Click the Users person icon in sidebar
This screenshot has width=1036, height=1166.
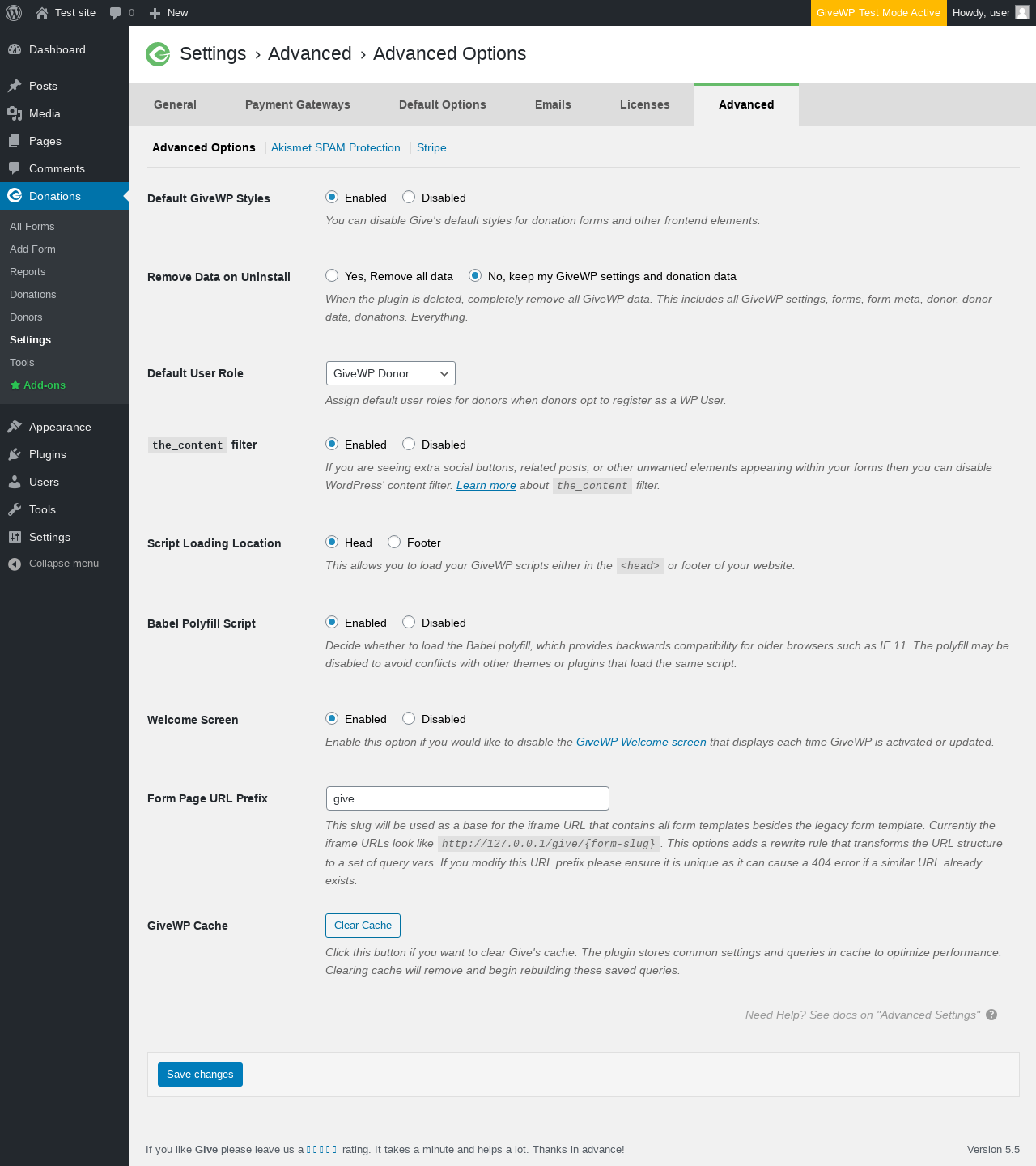pos(15,482)
